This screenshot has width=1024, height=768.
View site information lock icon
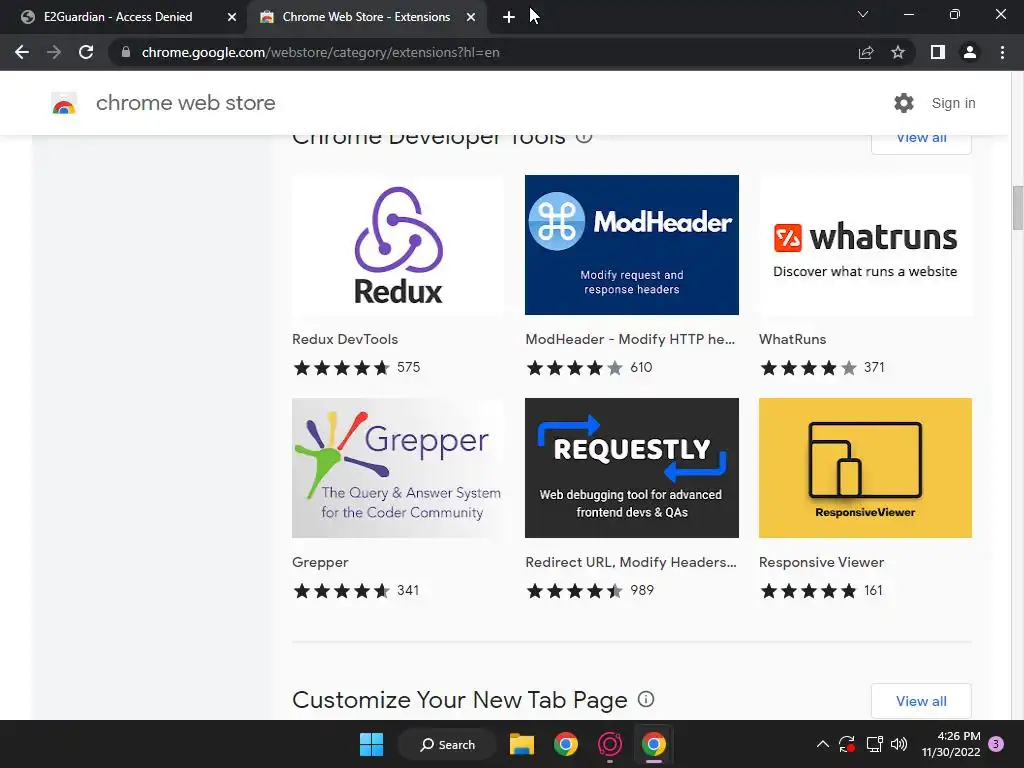(x=126, y=52)
